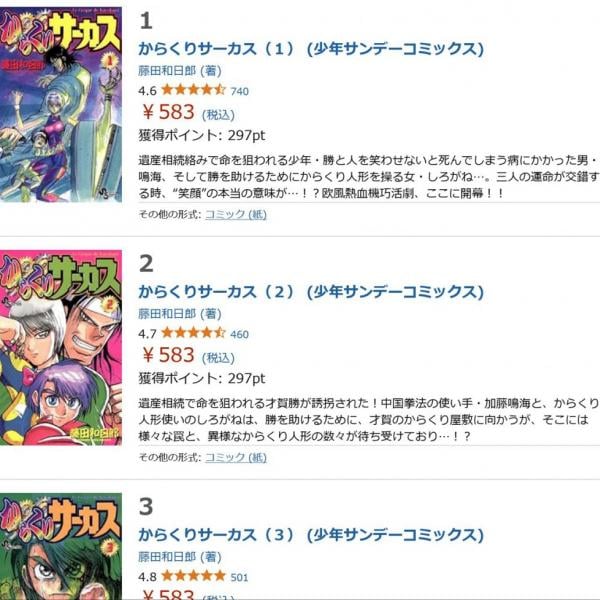The width and height of the screenshot is (600, 600).
Task: Click the volume 1 cover thumbnail
Action: point(61,104)
